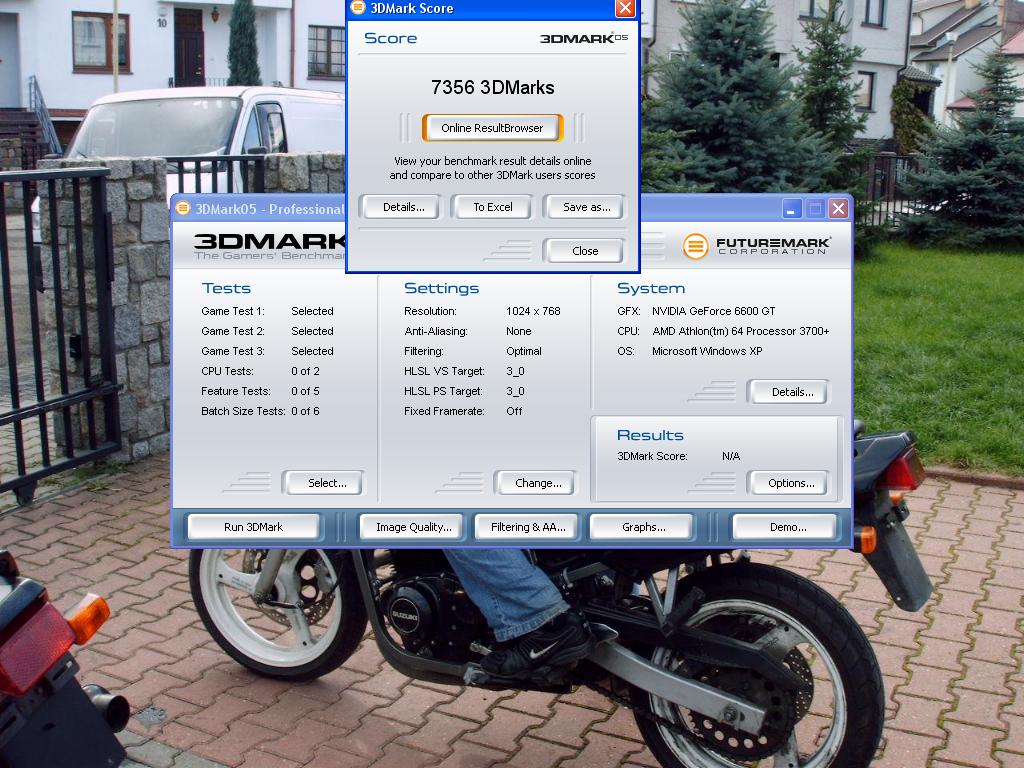Open Select under Tests
The height and width of the screenshot is (768, 1024).
[327, 483]
